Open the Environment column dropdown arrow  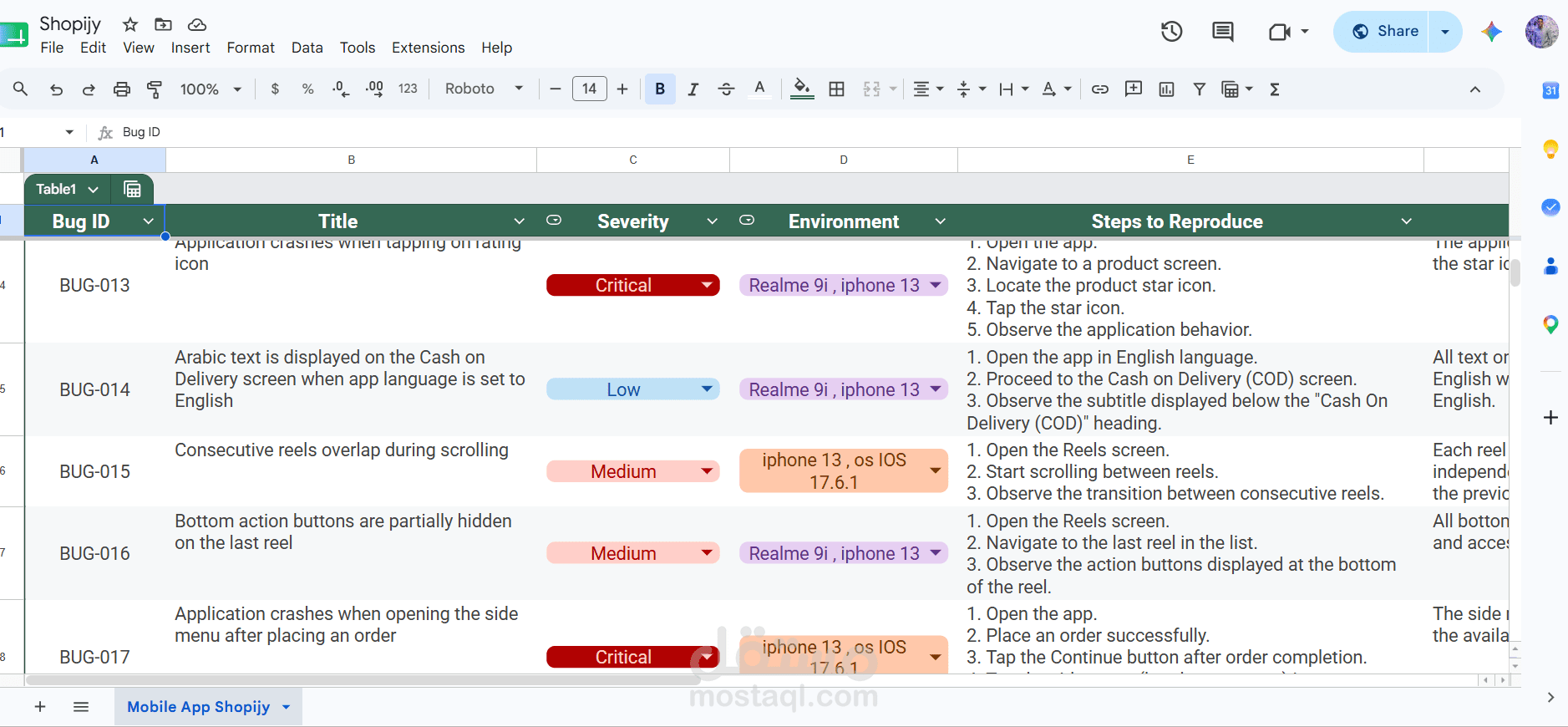point(940,221)
